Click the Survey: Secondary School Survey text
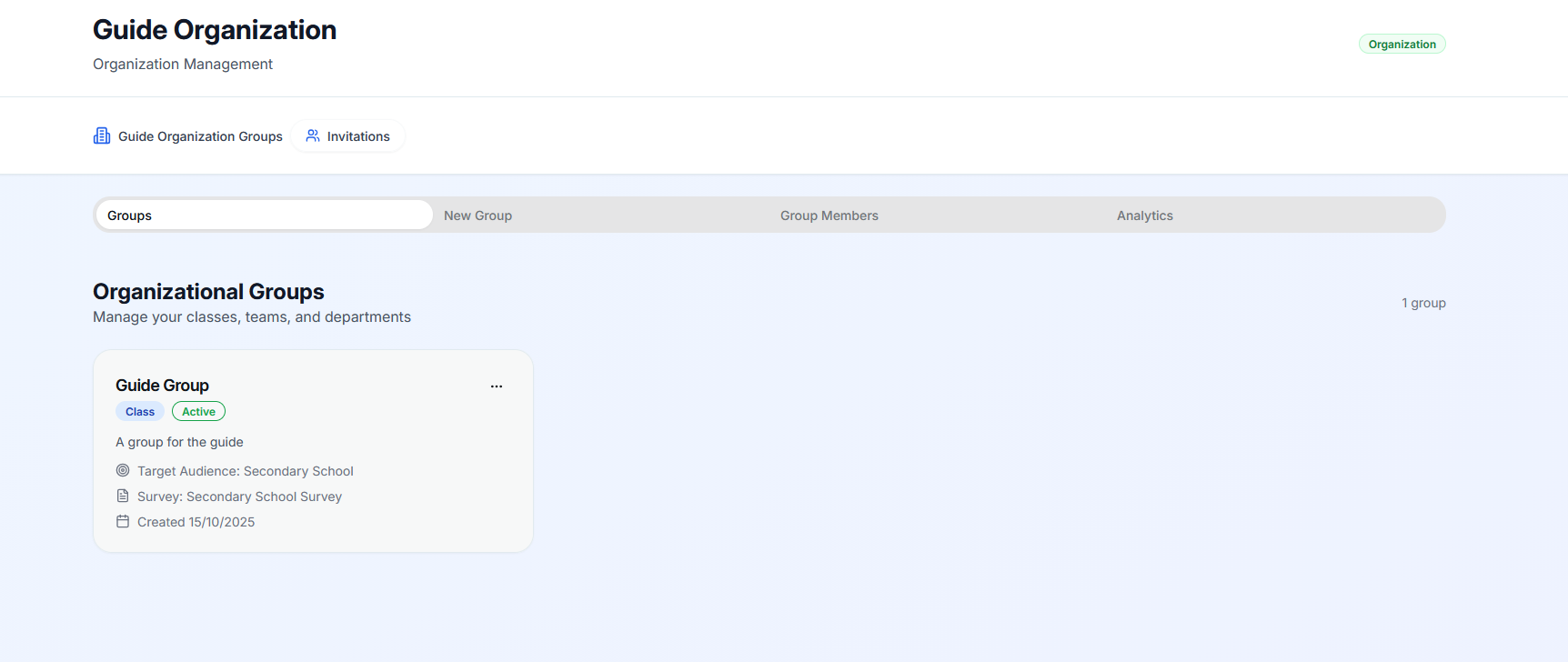The width and height of the screenshot is (1568, 662). click(239, 496)
